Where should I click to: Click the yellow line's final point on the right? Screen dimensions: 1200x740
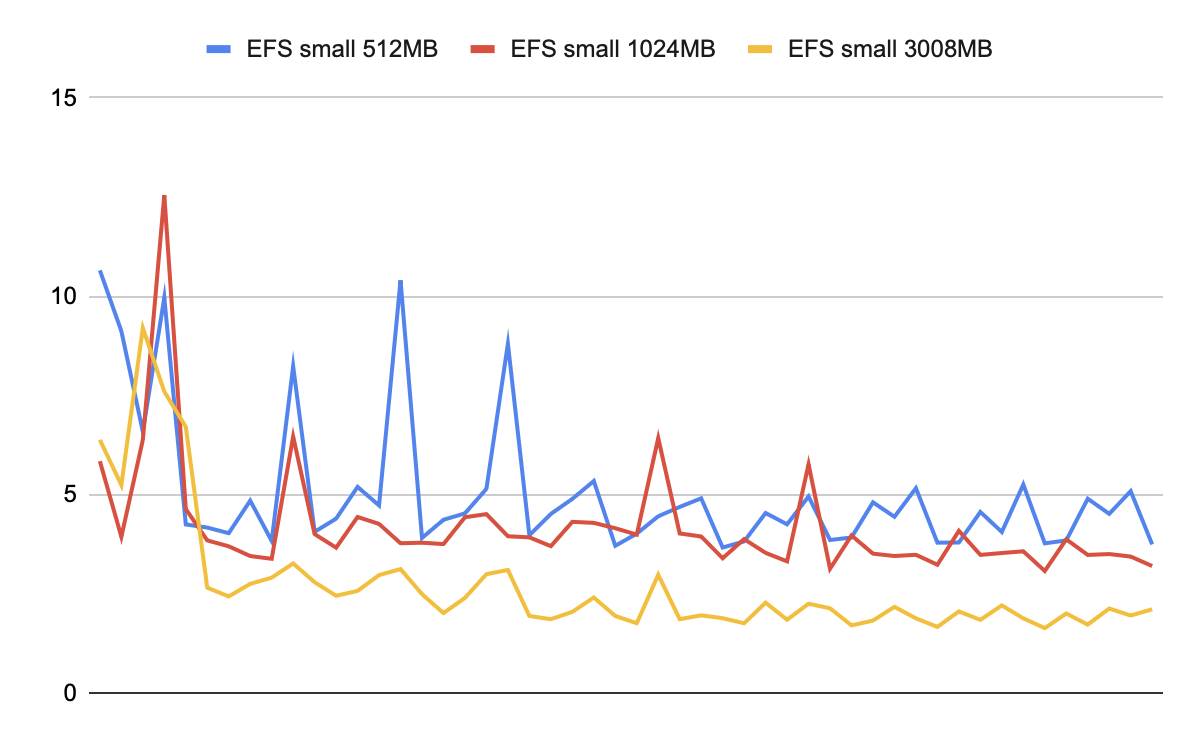tap(1152, 609)
